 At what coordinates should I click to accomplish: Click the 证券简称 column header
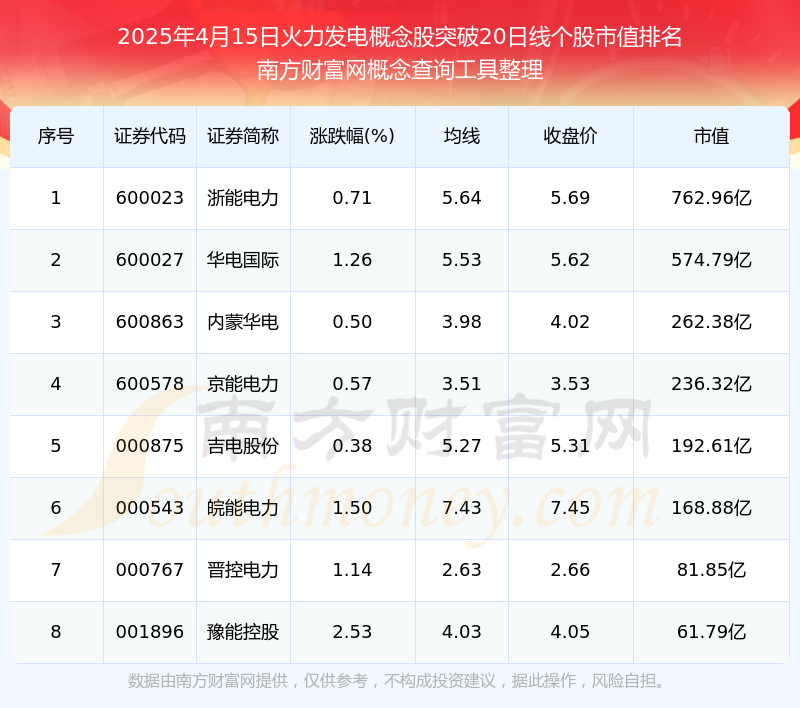coord(243,136)
